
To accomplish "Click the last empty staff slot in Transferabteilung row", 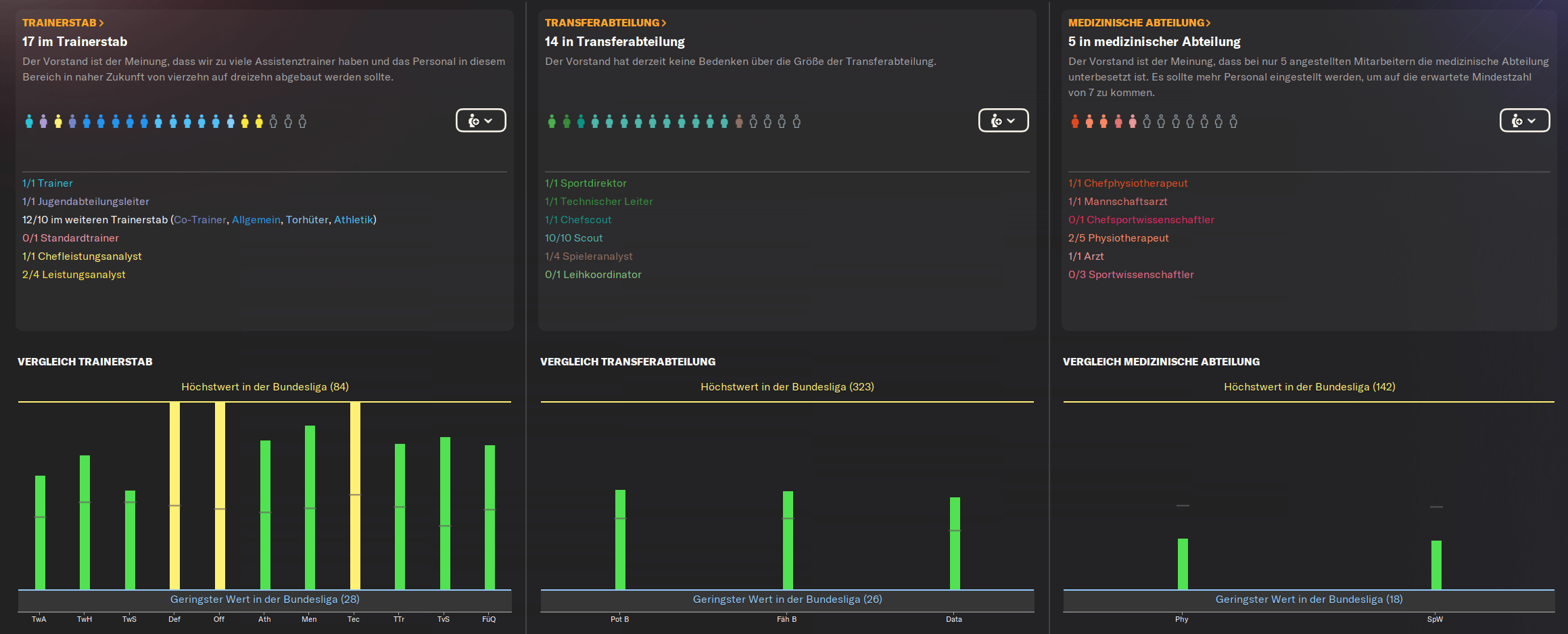I will pos(797,122).
